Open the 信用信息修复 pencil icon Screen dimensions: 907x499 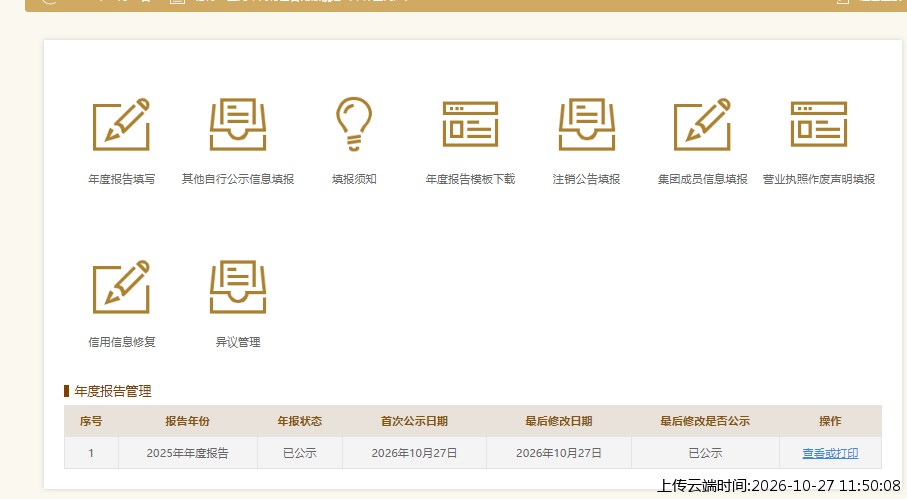point(121,287)
